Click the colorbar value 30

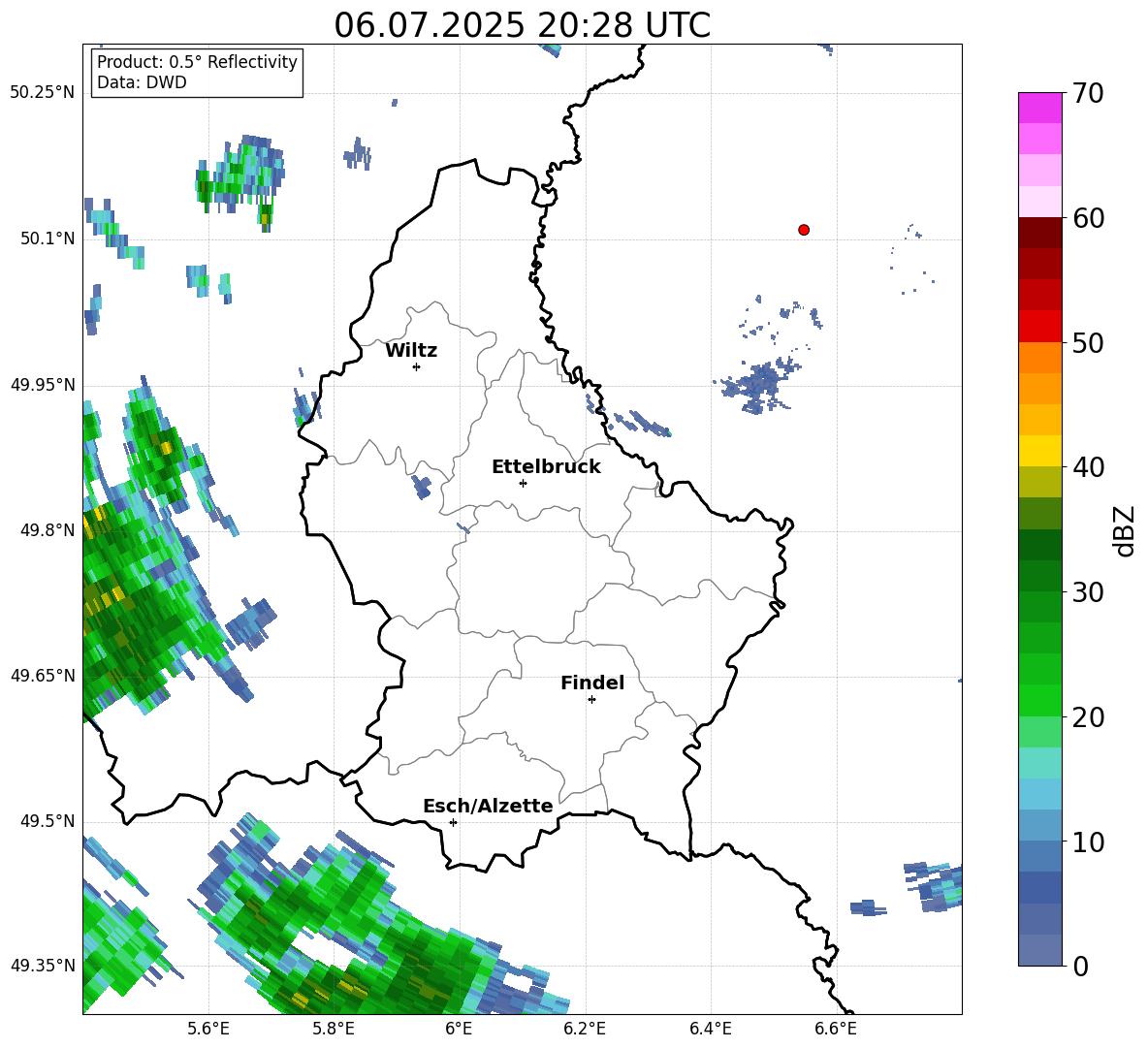point(1088,592)
